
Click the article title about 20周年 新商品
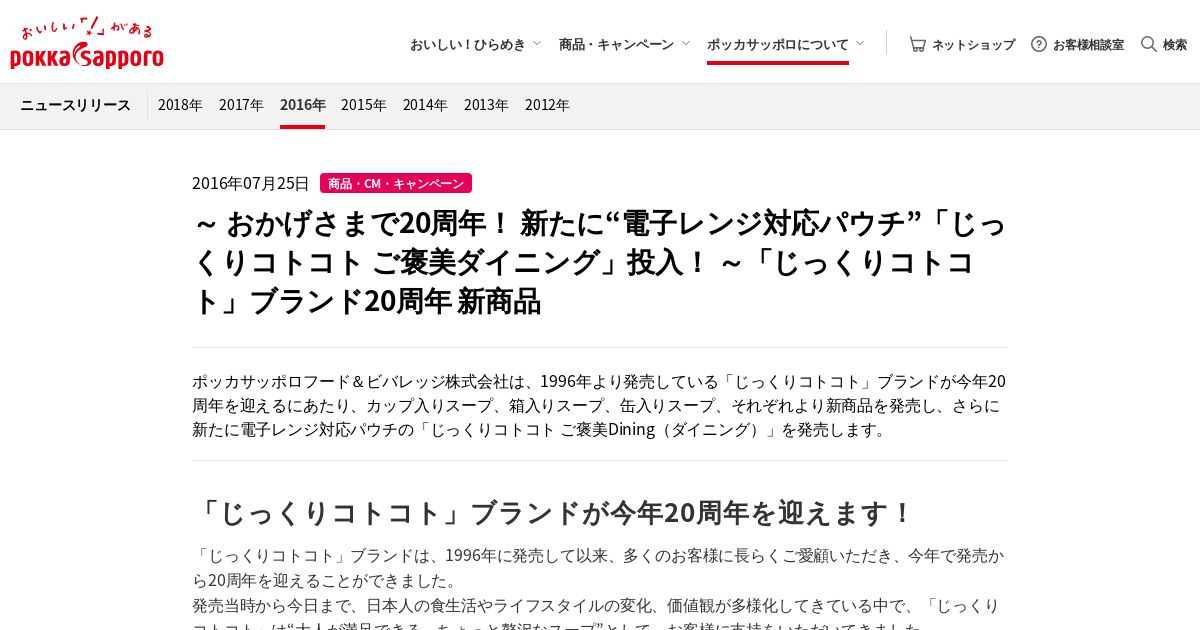pos(599,261)
